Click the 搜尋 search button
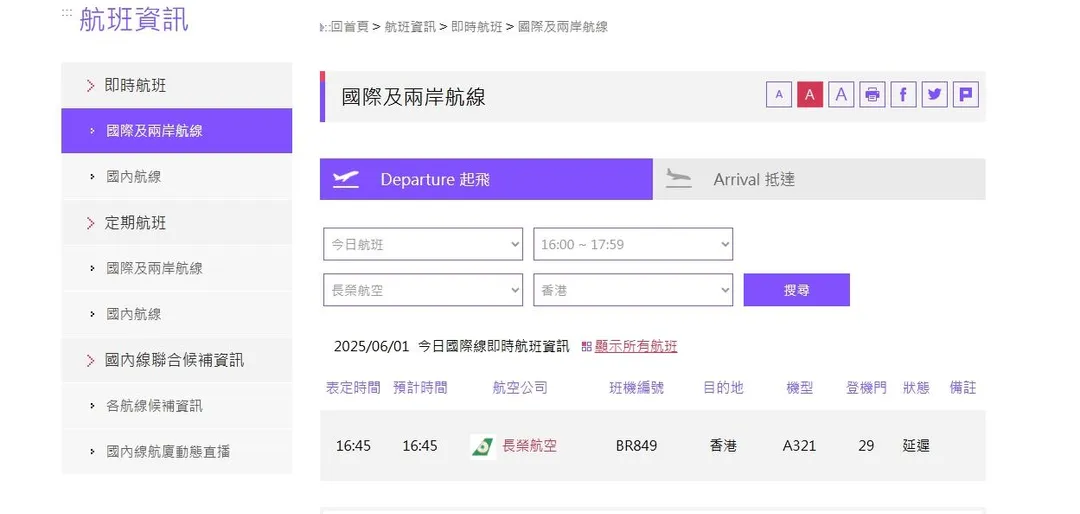Image resolution: width=1080 pixels, height=514 pixels. coord(796,290)
